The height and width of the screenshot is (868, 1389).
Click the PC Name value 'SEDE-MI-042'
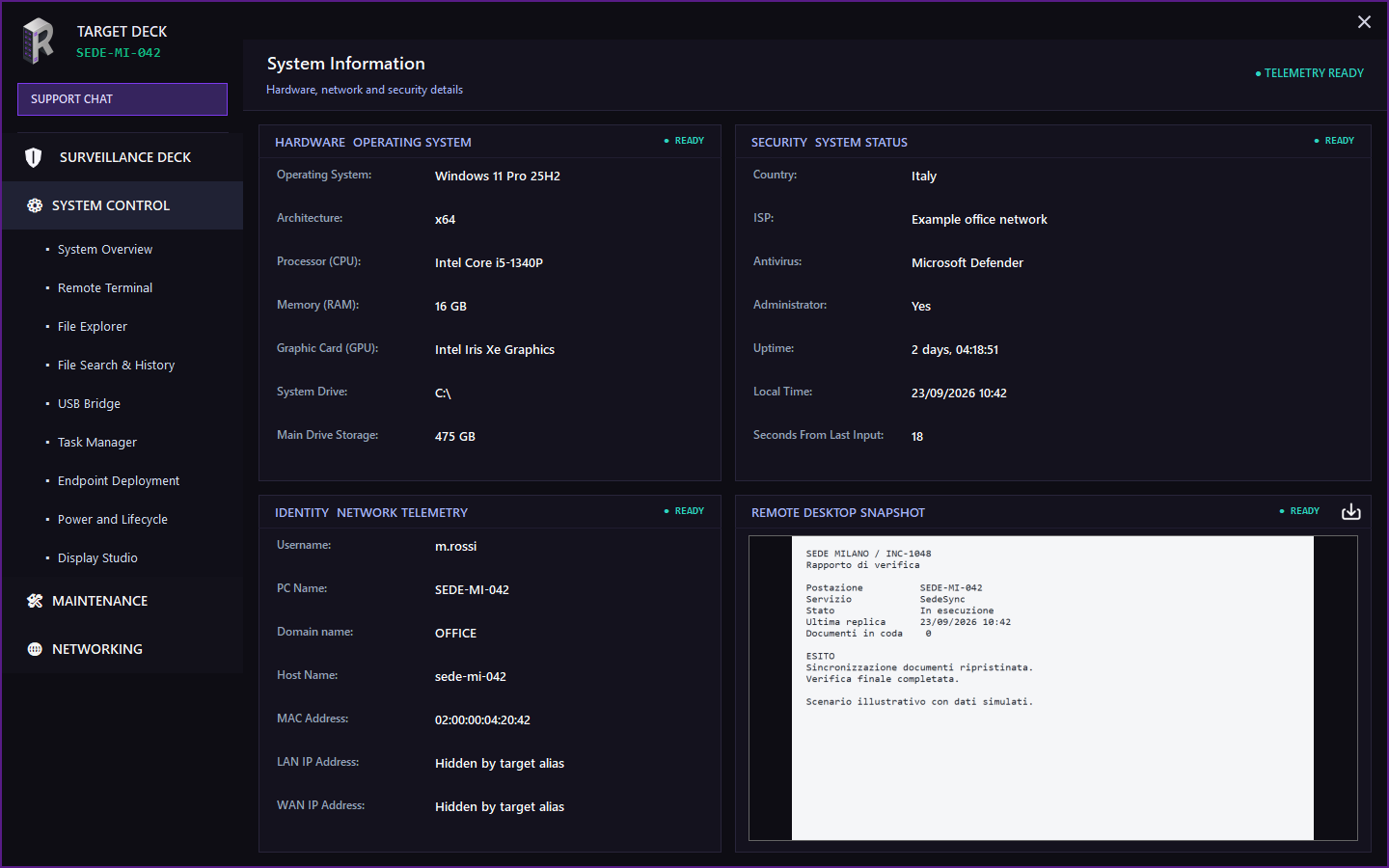coord(472,589)
